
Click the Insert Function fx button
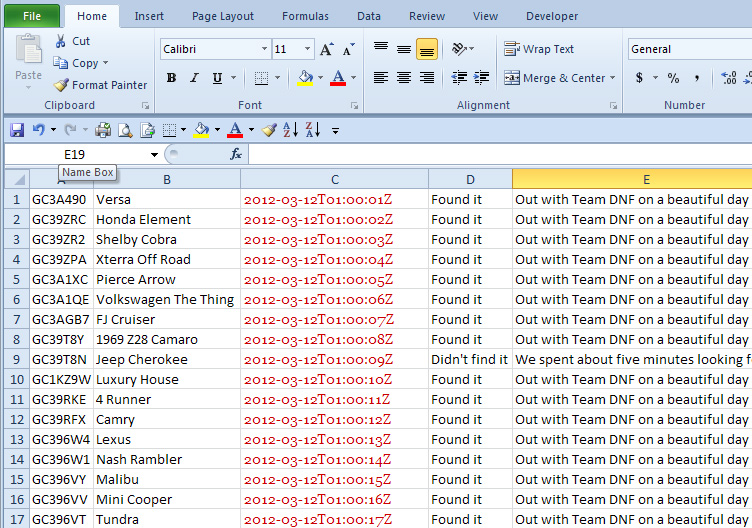[x=235, y=154]
